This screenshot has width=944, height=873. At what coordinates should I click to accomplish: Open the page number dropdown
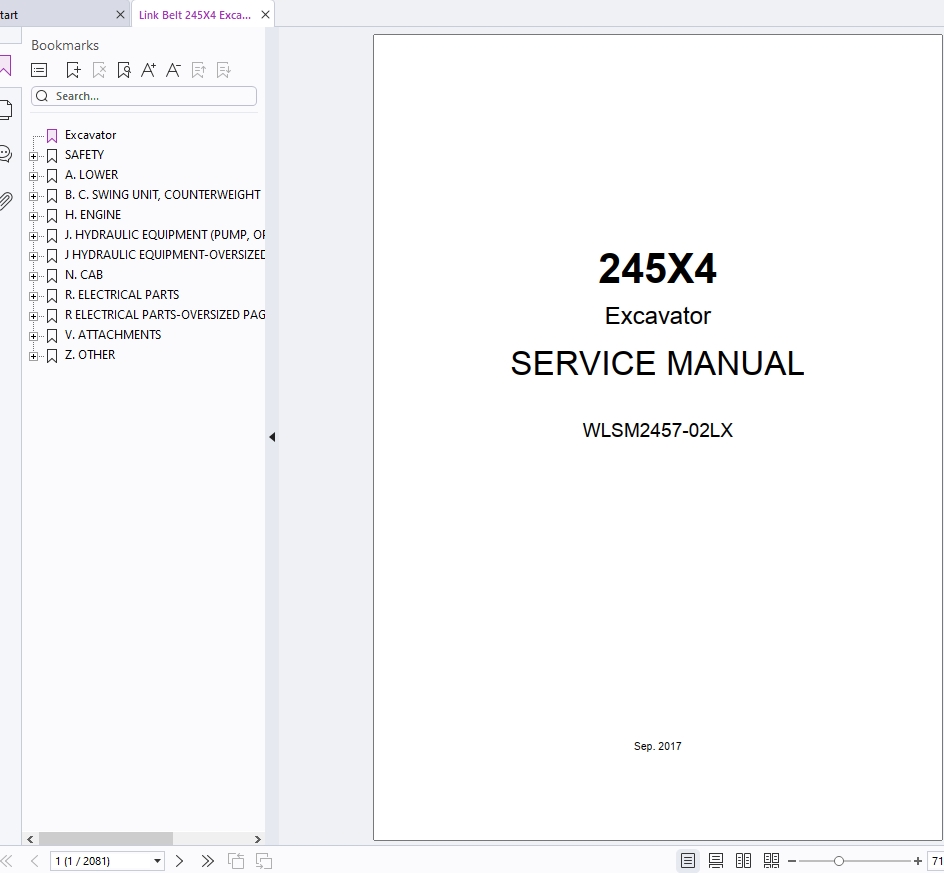point(157,861)
